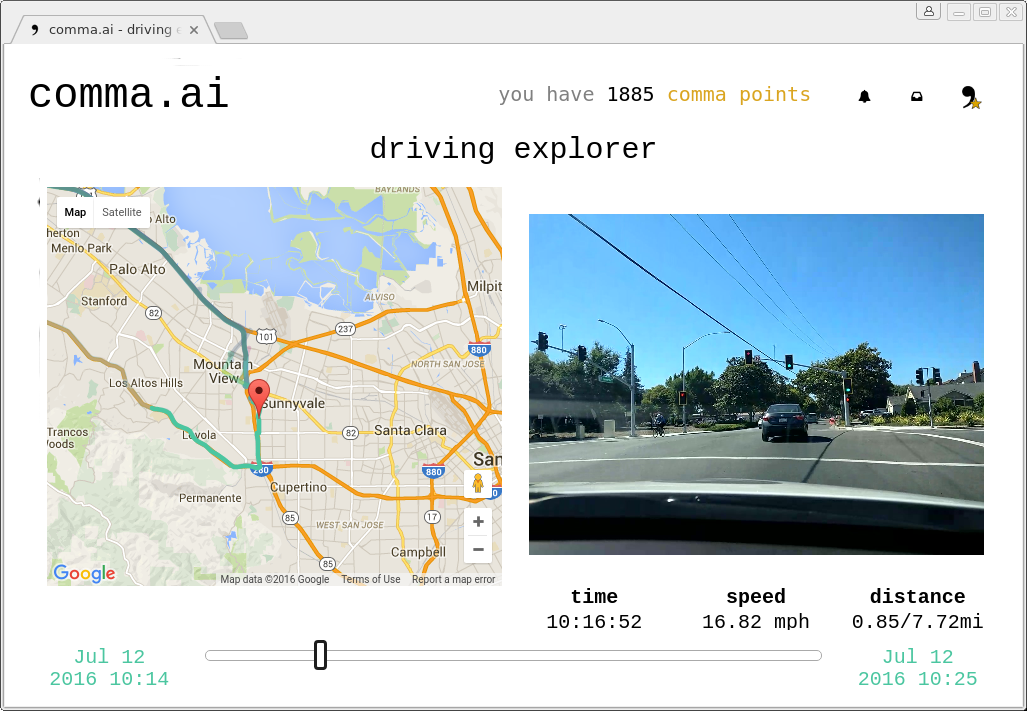Click the Menlo Park map label

[x=81, y=248]
